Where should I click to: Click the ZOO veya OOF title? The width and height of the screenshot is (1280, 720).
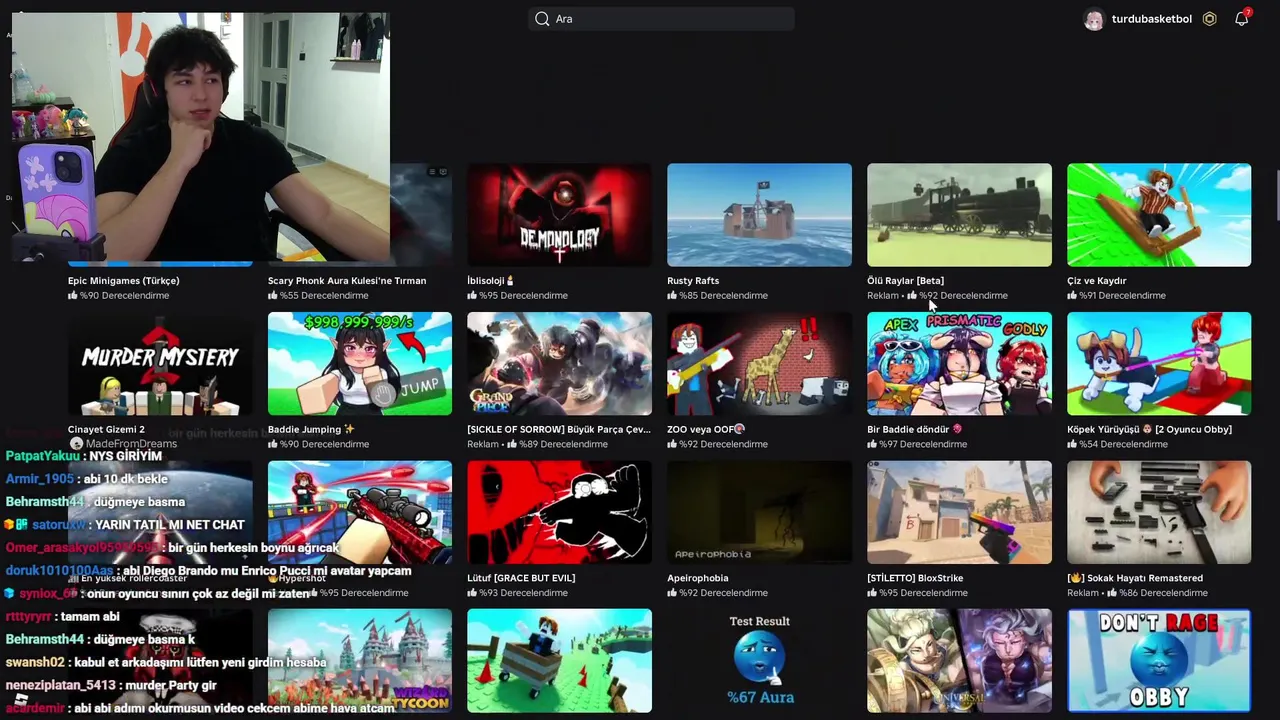(706, 430)
